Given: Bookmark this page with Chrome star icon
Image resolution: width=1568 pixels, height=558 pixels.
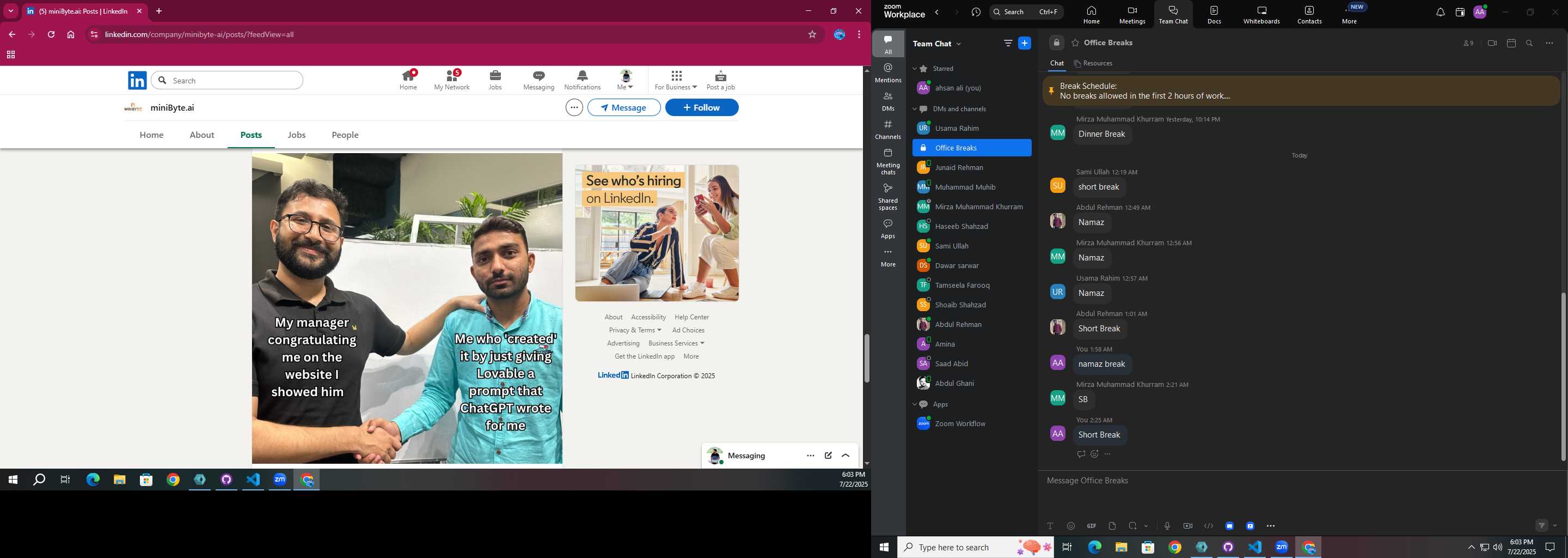Looking at the screenshot, I should (812, 35).
